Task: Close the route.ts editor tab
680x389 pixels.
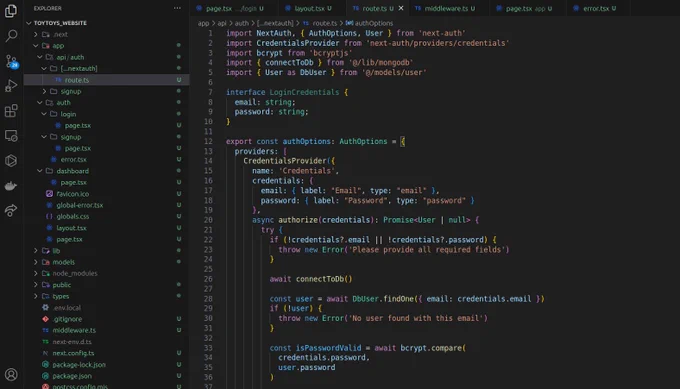Action: point(401,8)
